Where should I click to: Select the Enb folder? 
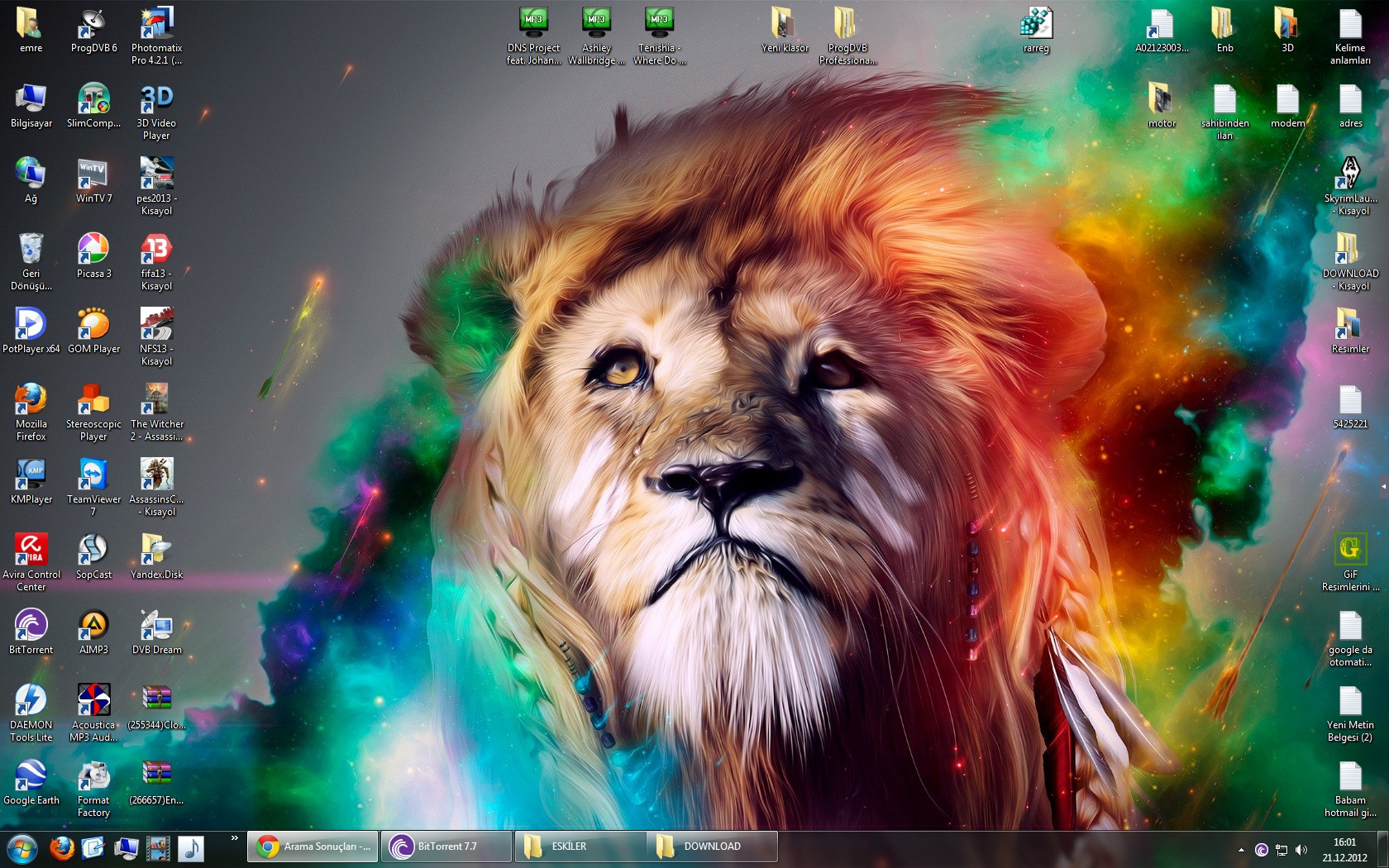tap(1224, 31)
